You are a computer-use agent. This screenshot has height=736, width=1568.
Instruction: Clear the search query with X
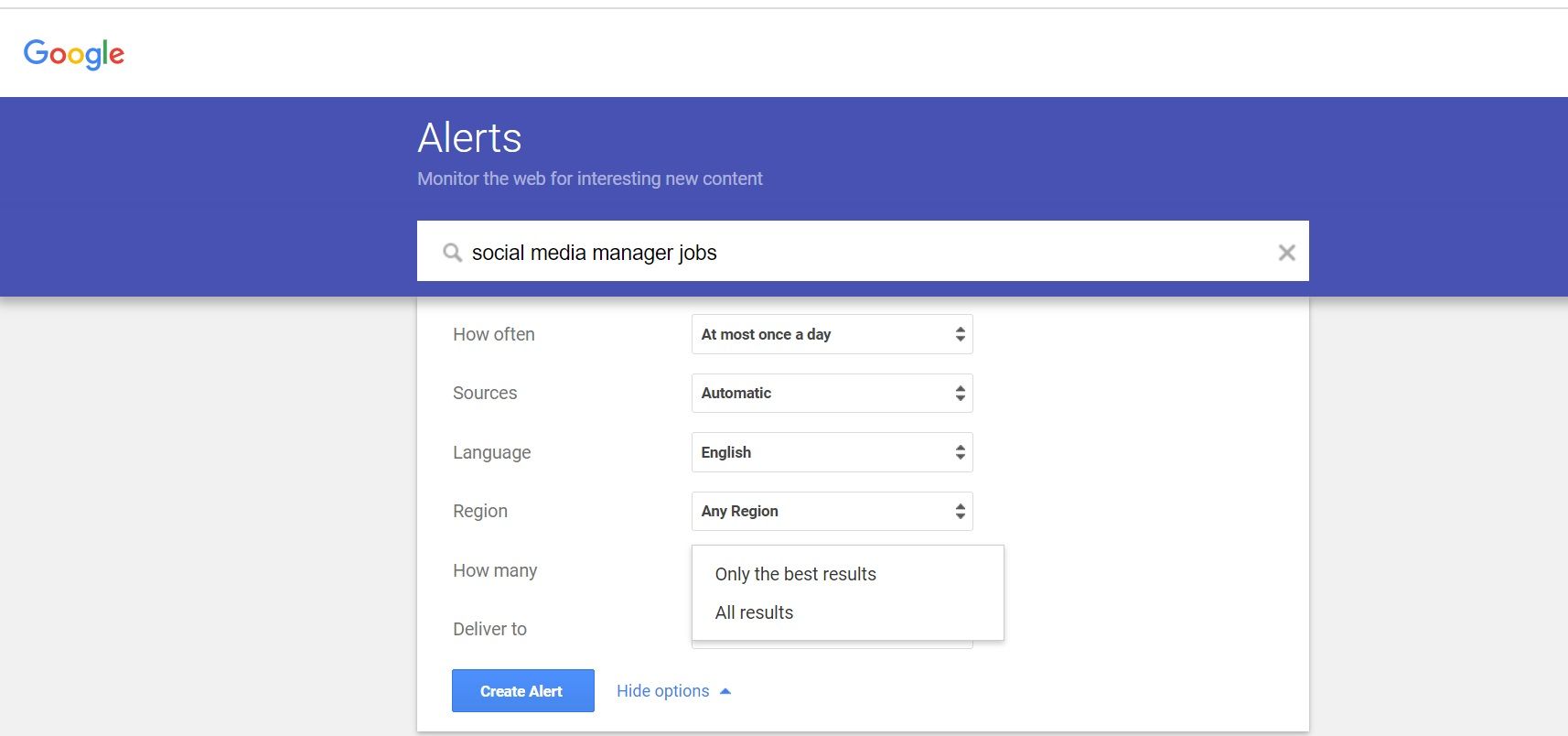point(1286,252)
